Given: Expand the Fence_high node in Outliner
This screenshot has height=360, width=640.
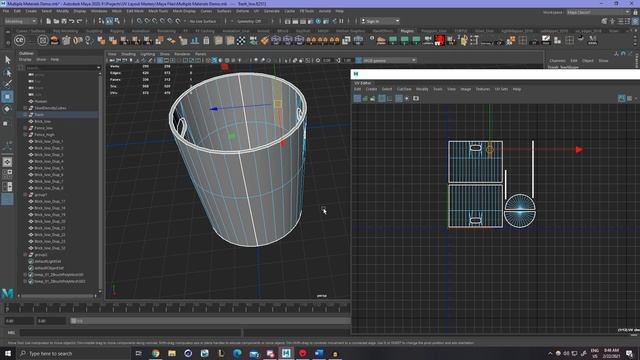Looking at the screenshot, I should click(x=25, y=135).
